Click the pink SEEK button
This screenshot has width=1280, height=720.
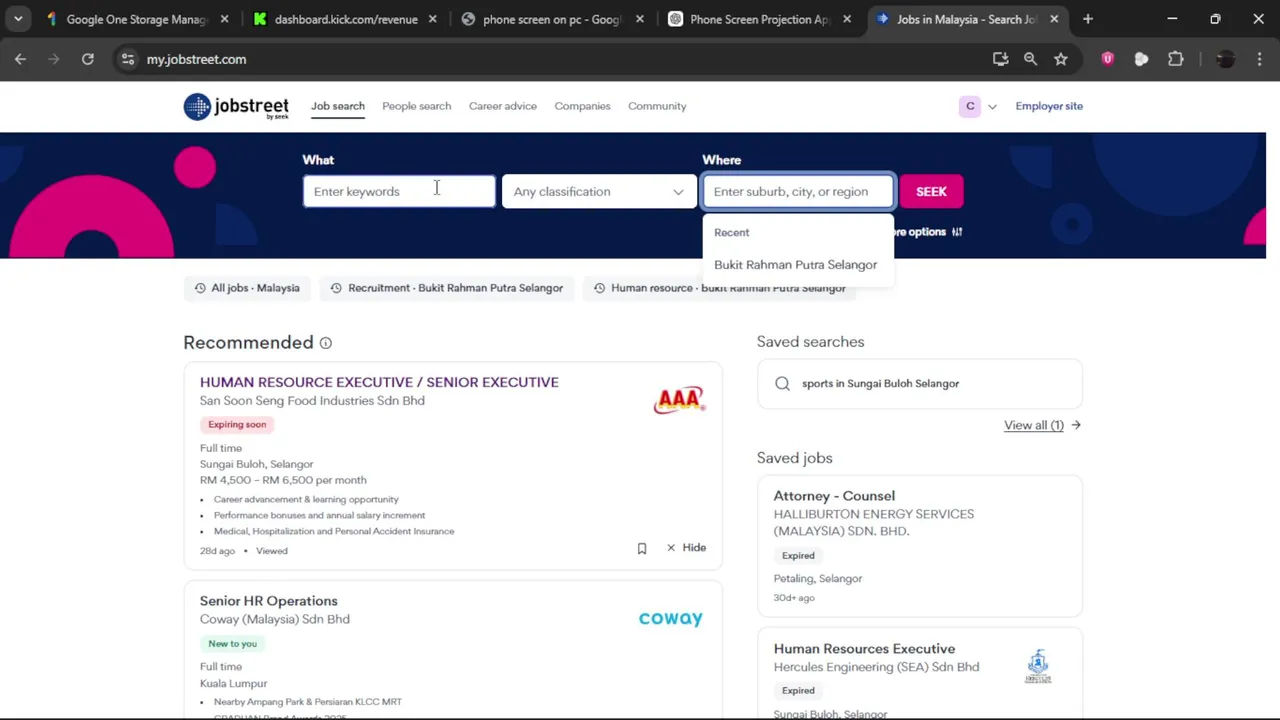coord(931,192)
